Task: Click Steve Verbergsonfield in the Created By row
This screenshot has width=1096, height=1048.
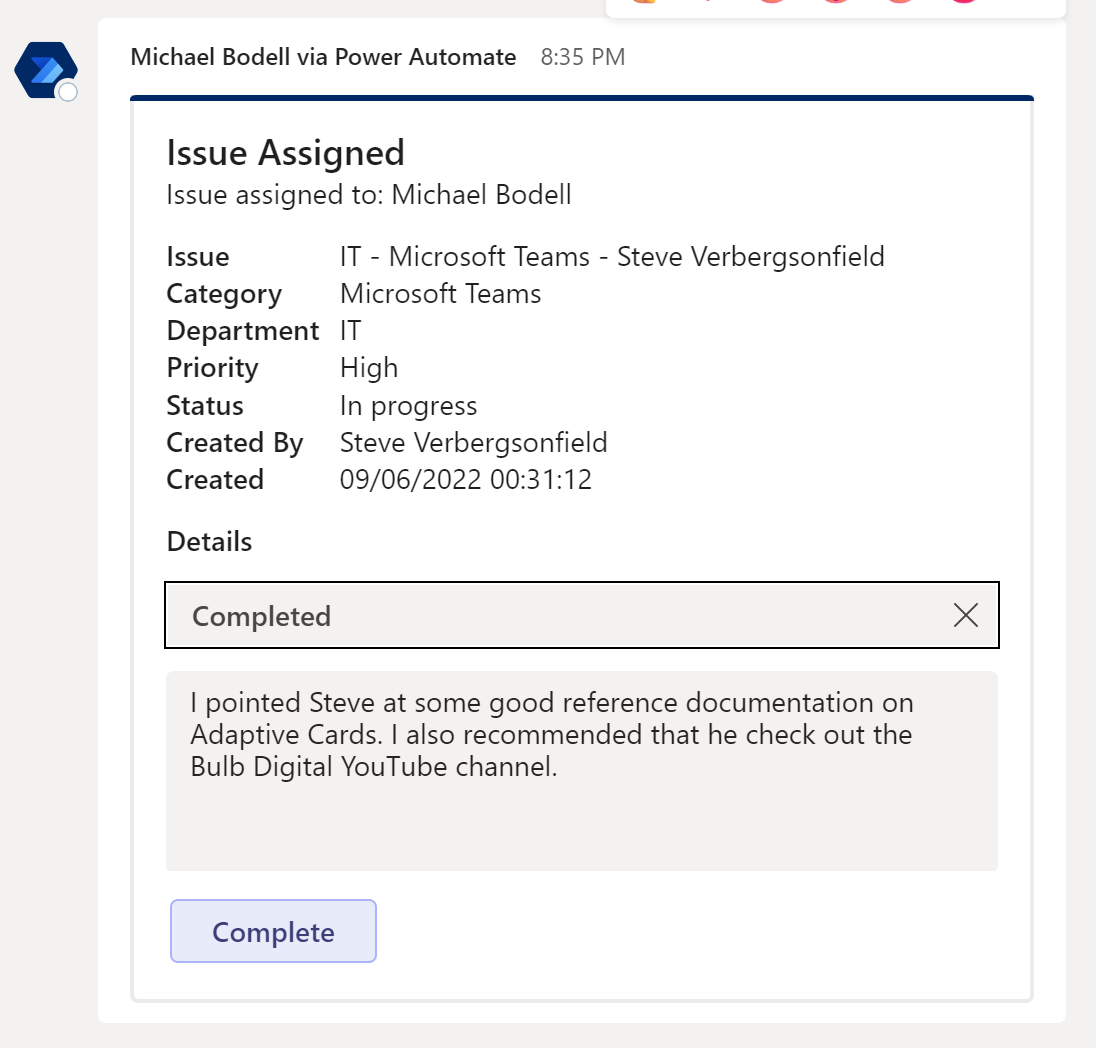Action: click(x=473, y=442)
